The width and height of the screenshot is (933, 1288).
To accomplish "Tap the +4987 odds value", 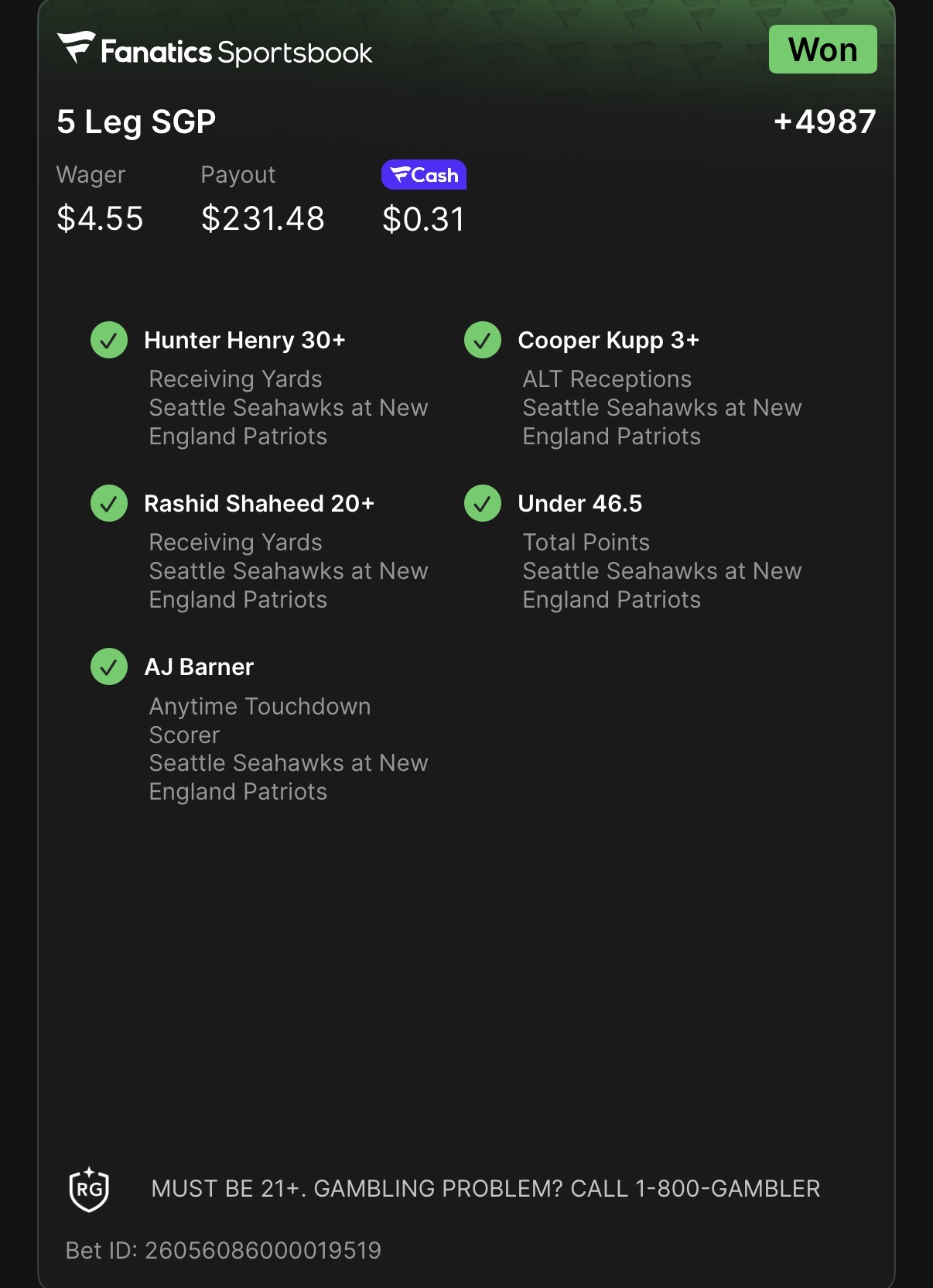I will (825, 122).
